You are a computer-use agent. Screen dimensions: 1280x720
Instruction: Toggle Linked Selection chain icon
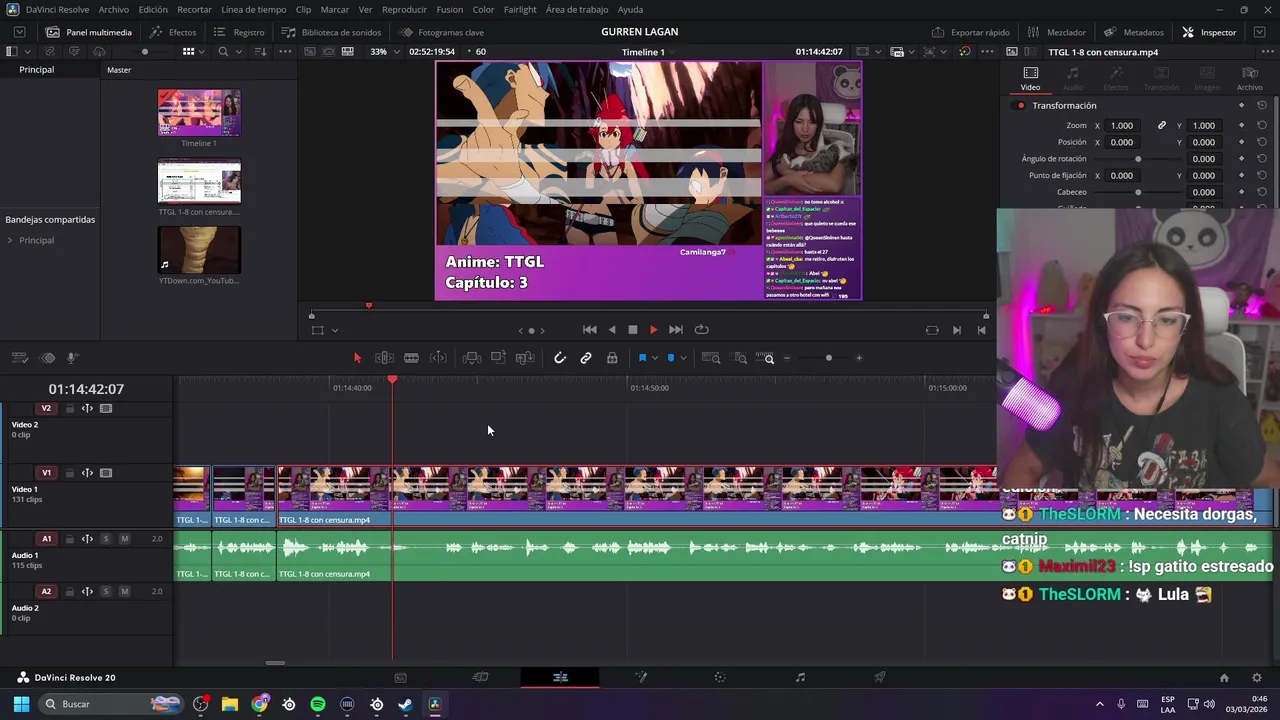[586, 358]
